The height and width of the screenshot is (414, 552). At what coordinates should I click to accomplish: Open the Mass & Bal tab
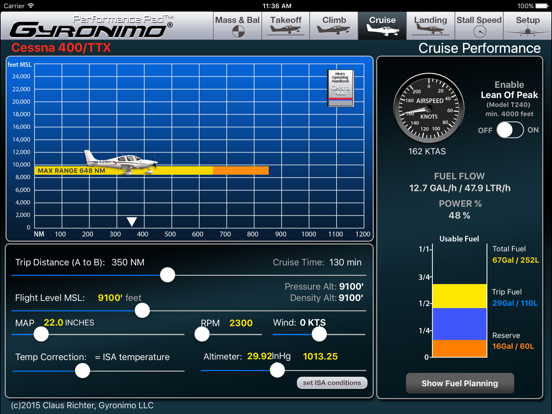[x=238, y=26]
